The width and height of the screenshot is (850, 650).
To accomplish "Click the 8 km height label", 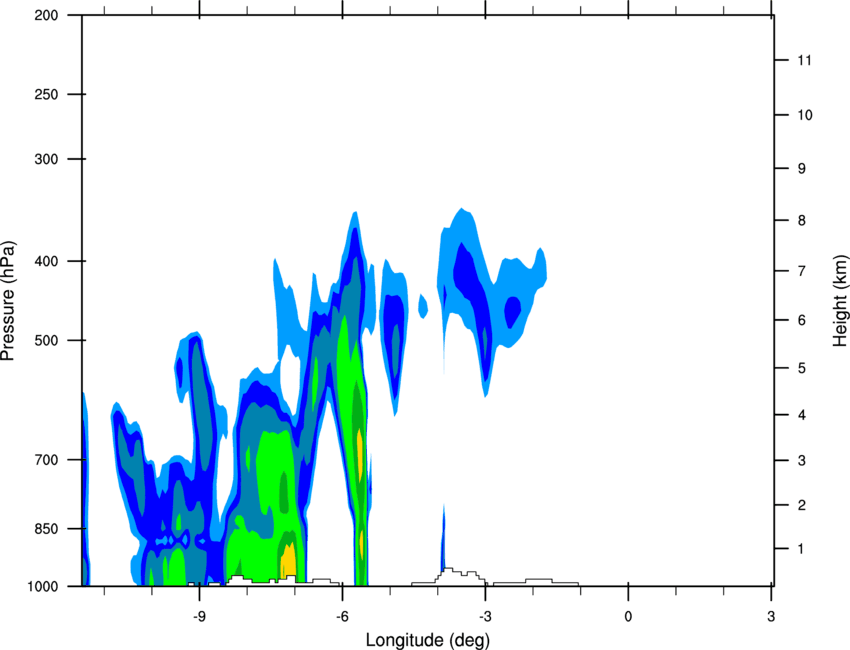I will point(802,220).
